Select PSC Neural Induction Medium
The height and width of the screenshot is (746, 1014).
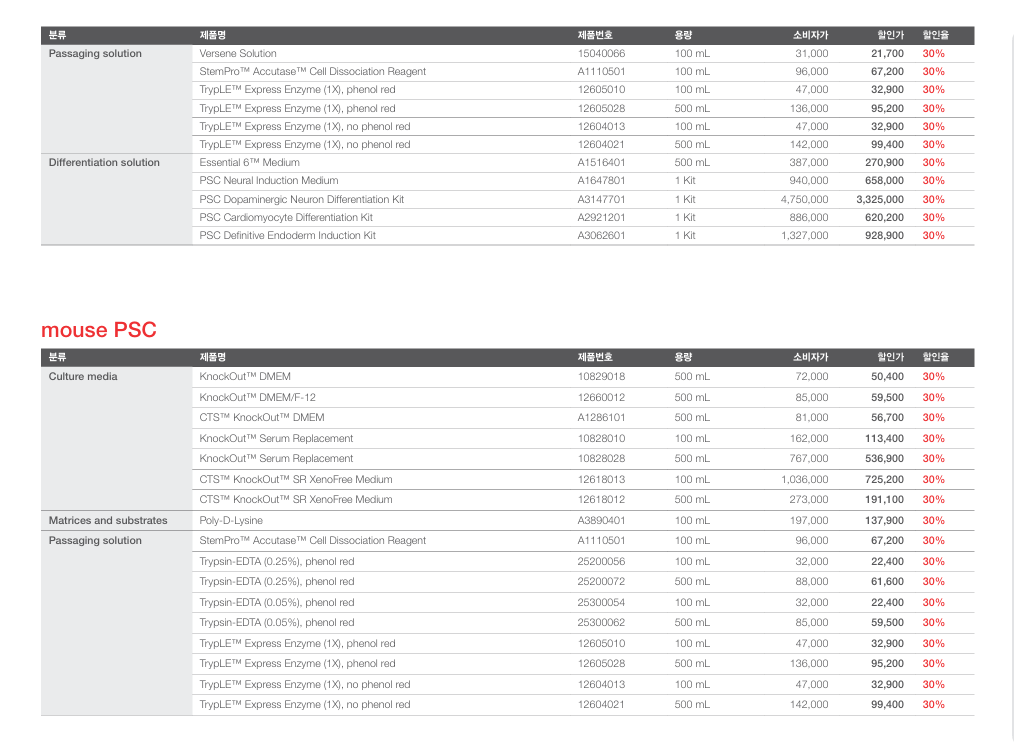click(268, 181)
